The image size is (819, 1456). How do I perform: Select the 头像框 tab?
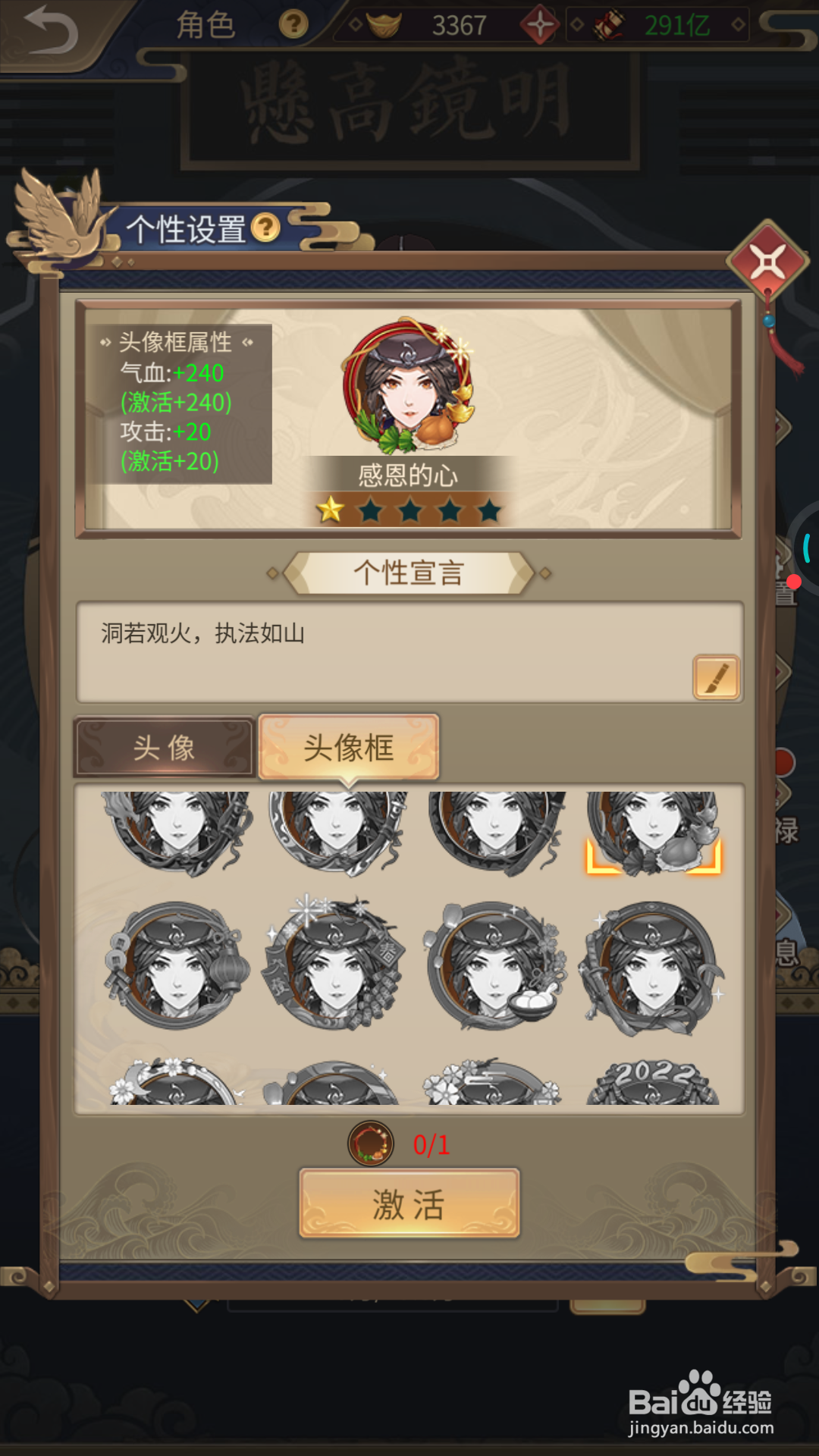click(349, 748)
